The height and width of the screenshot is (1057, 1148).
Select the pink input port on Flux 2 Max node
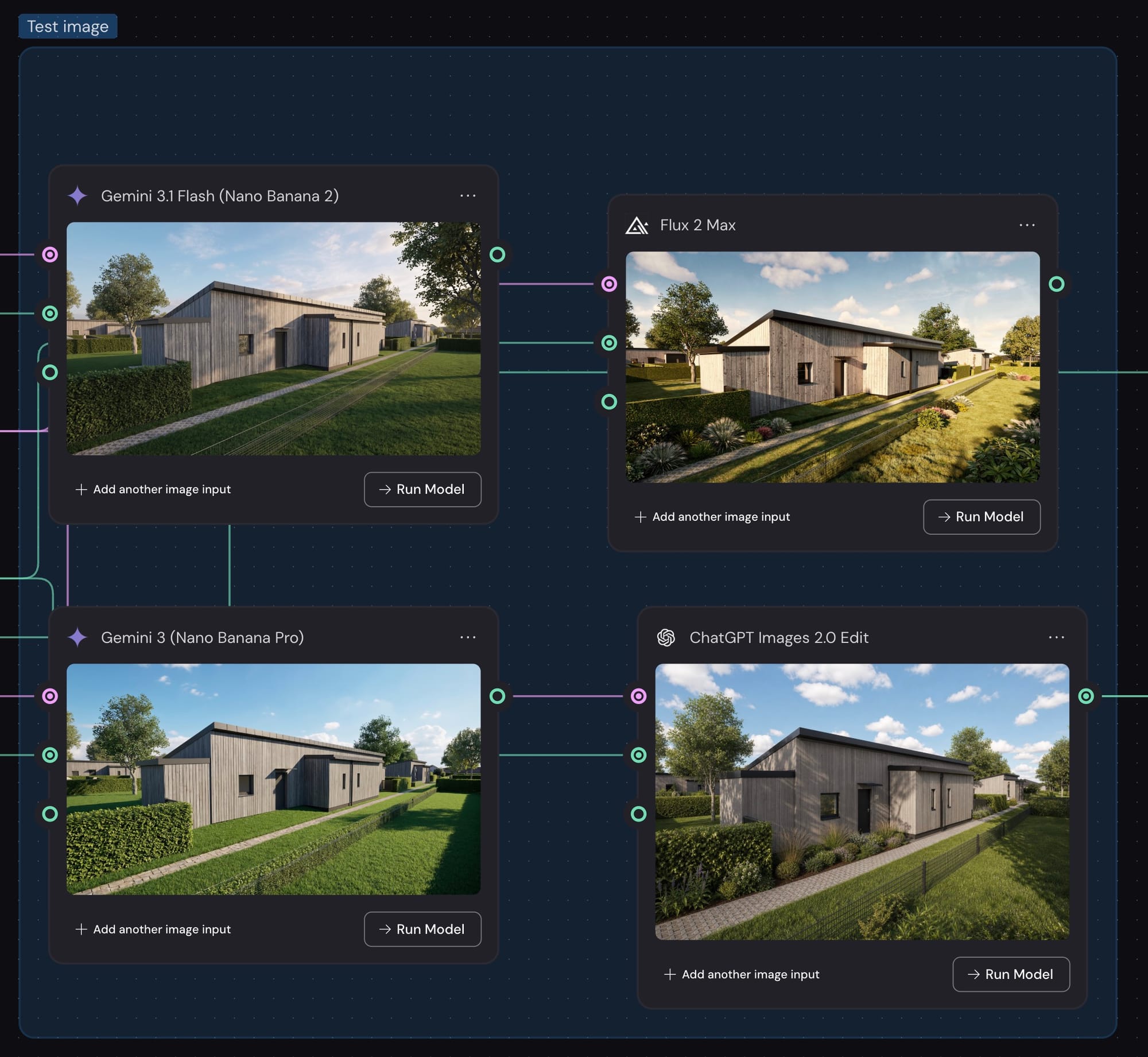pyautogui.click(x=609, y=284)
